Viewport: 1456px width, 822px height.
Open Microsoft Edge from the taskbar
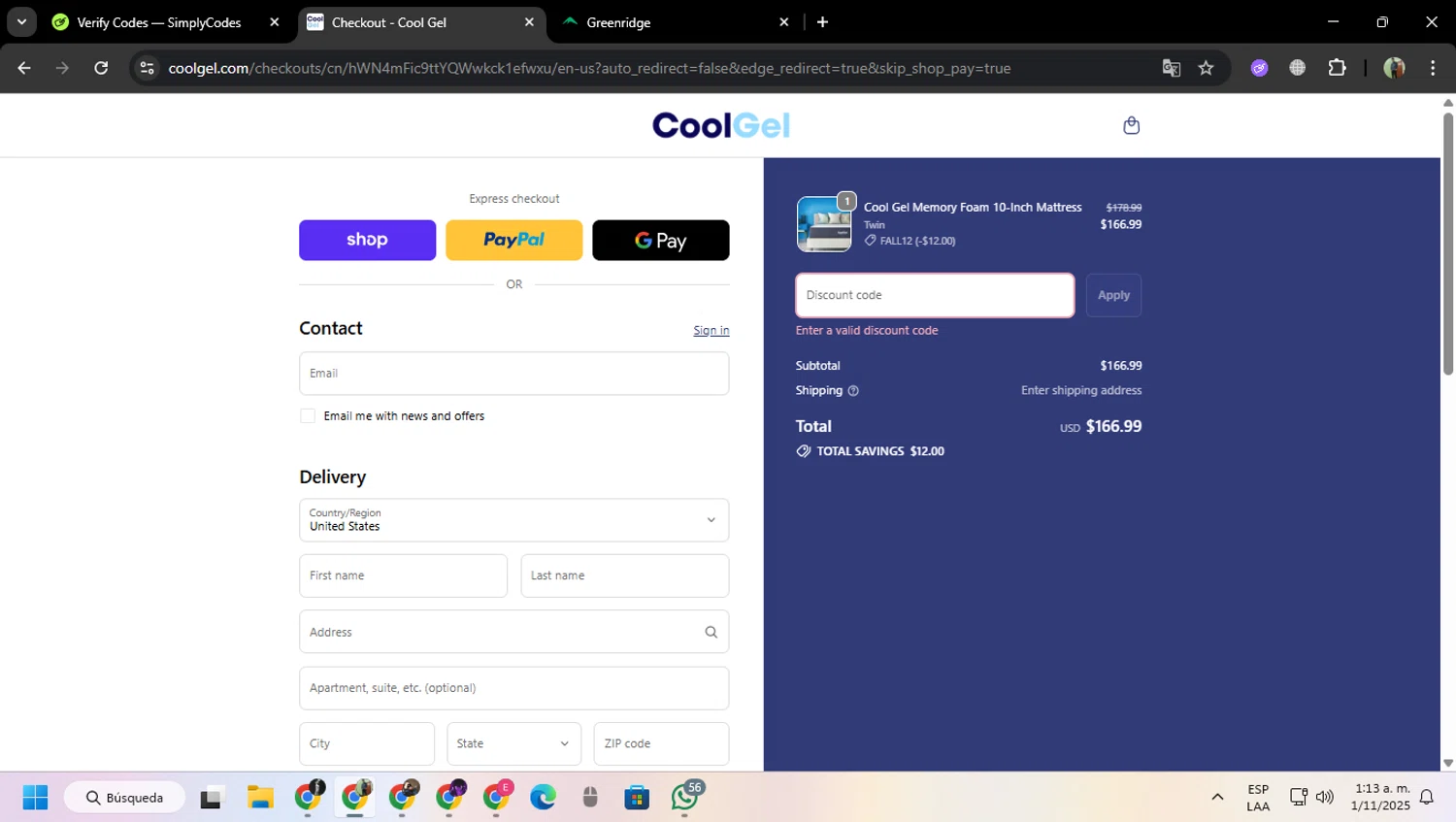click(543, 798)
